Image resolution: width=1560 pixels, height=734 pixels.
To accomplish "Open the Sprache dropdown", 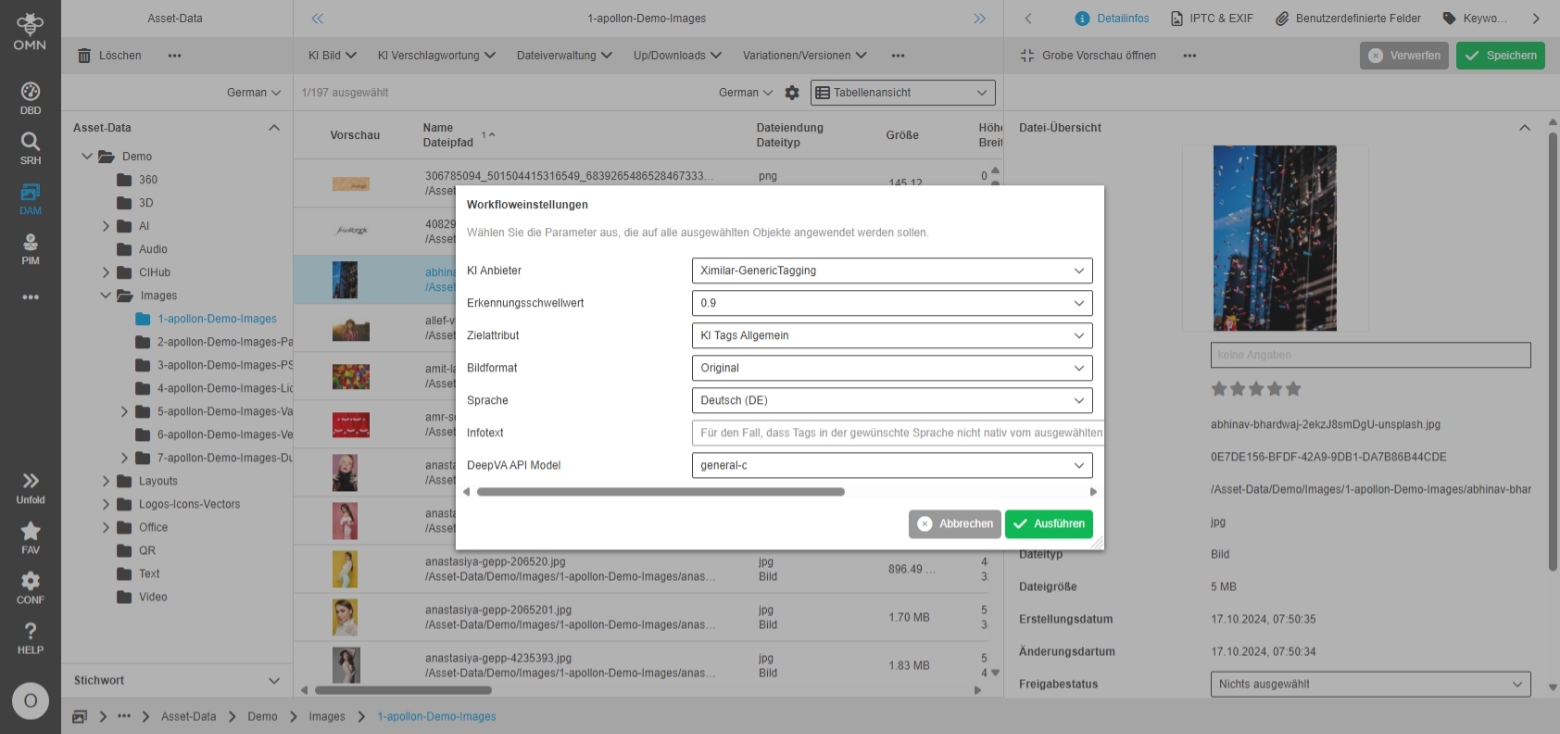I will pyautogui.click(x=892, y=400).
